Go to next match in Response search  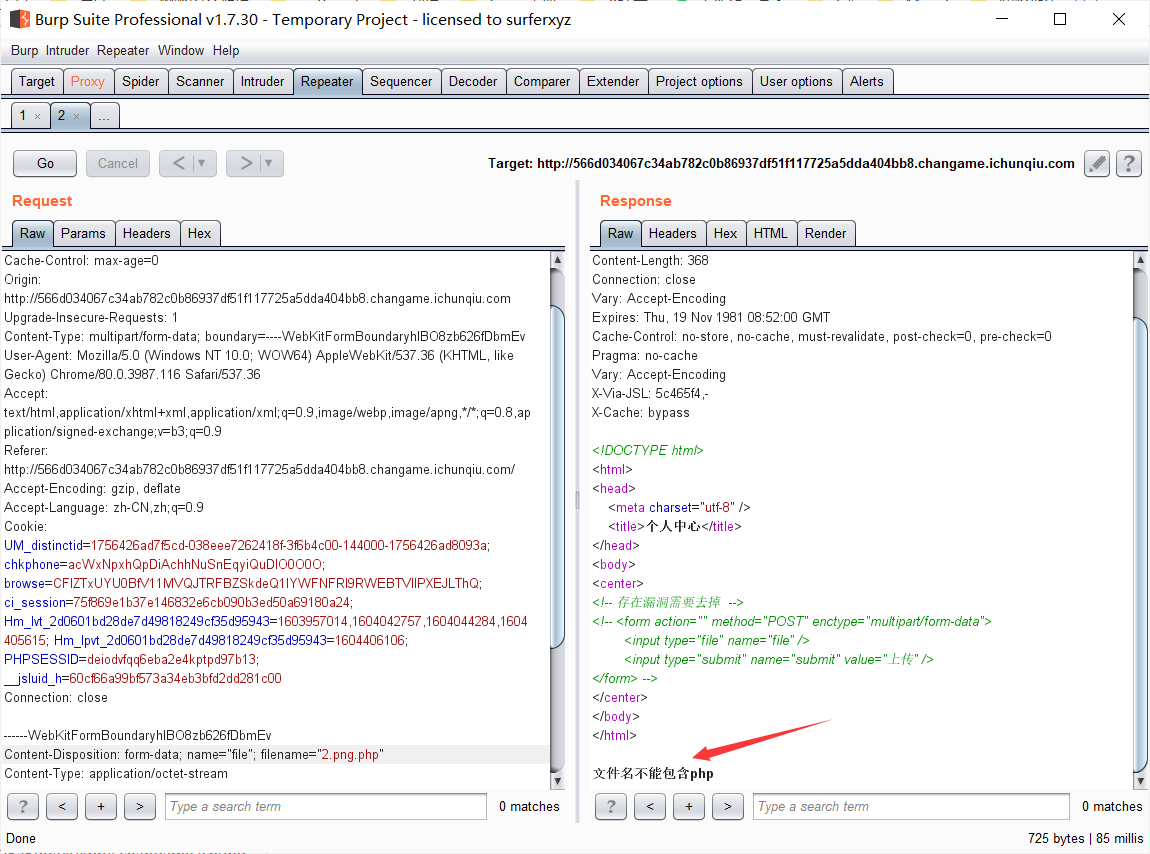[x=728, y=806]
